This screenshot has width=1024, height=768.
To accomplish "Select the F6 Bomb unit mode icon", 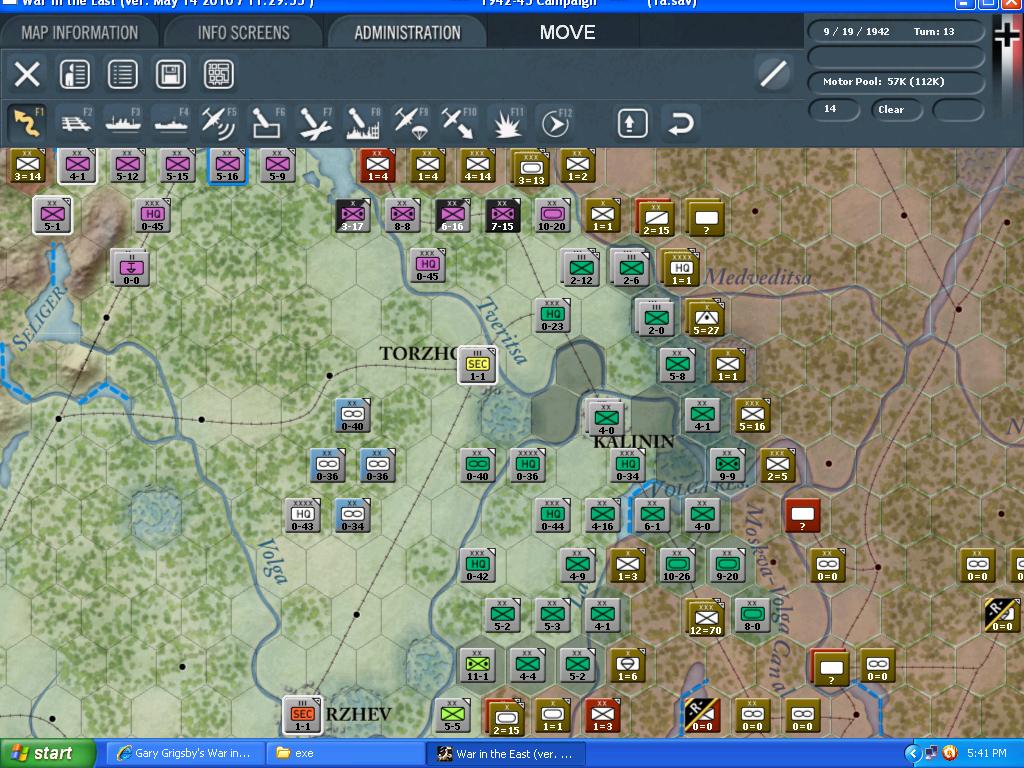I will (266, 122).
